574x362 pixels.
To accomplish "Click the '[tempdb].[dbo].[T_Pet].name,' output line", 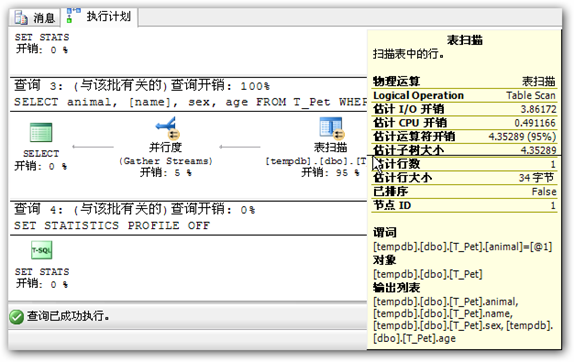I will 443,314.
